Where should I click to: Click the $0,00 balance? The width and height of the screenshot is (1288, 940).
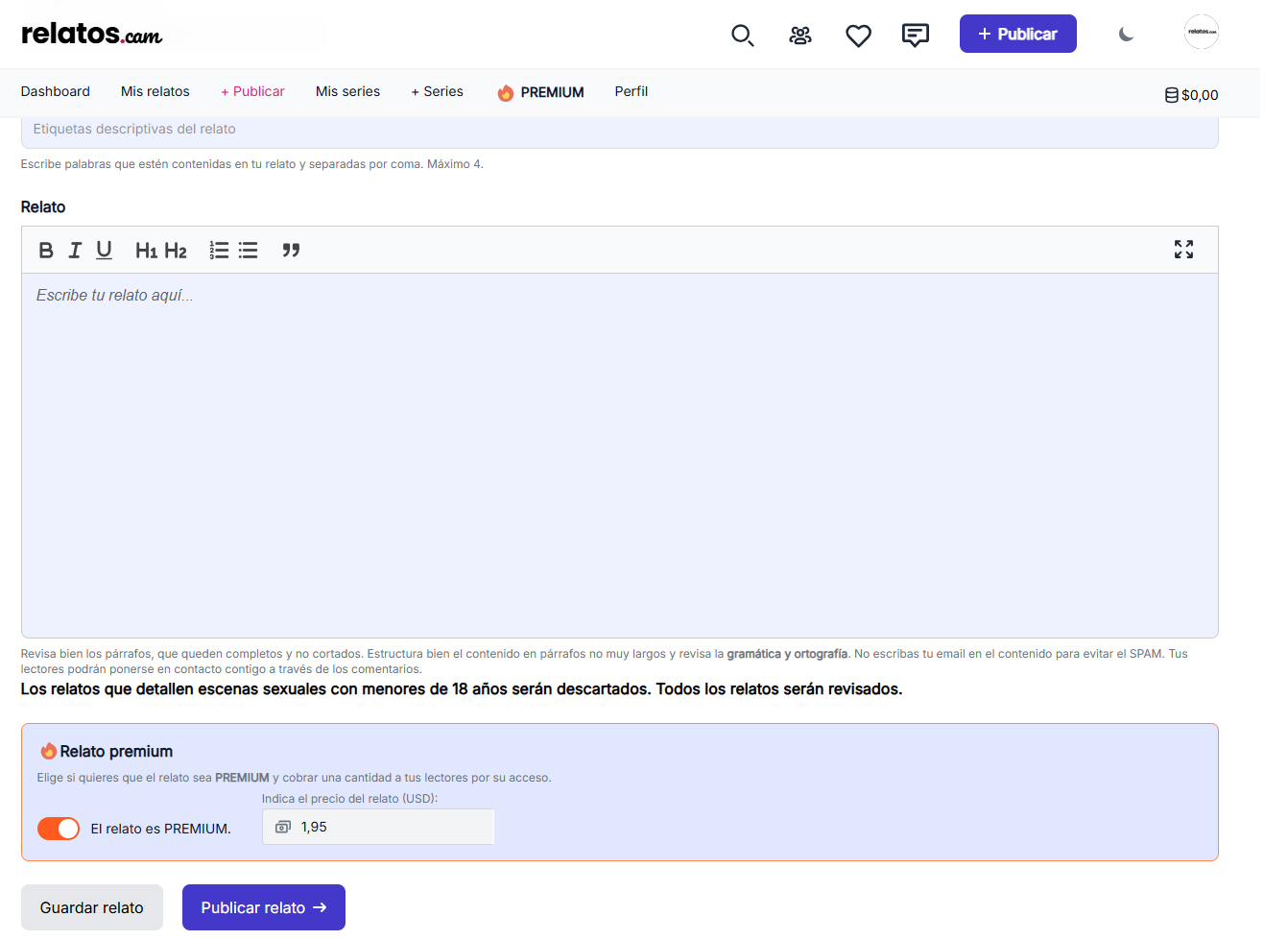tap(1200, 95)
